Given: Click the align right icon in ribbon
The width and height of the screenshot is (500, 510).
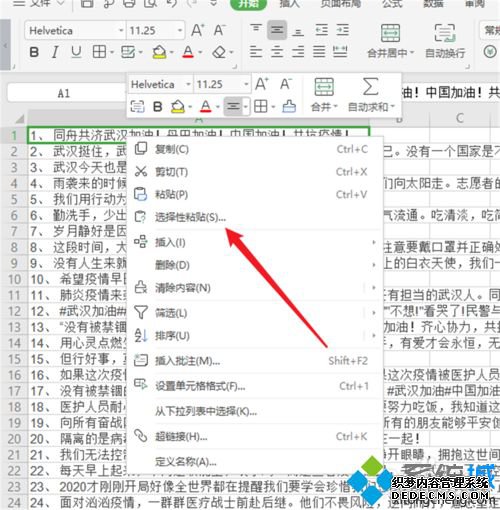Looking at the screenshot, I should (298, 52).
